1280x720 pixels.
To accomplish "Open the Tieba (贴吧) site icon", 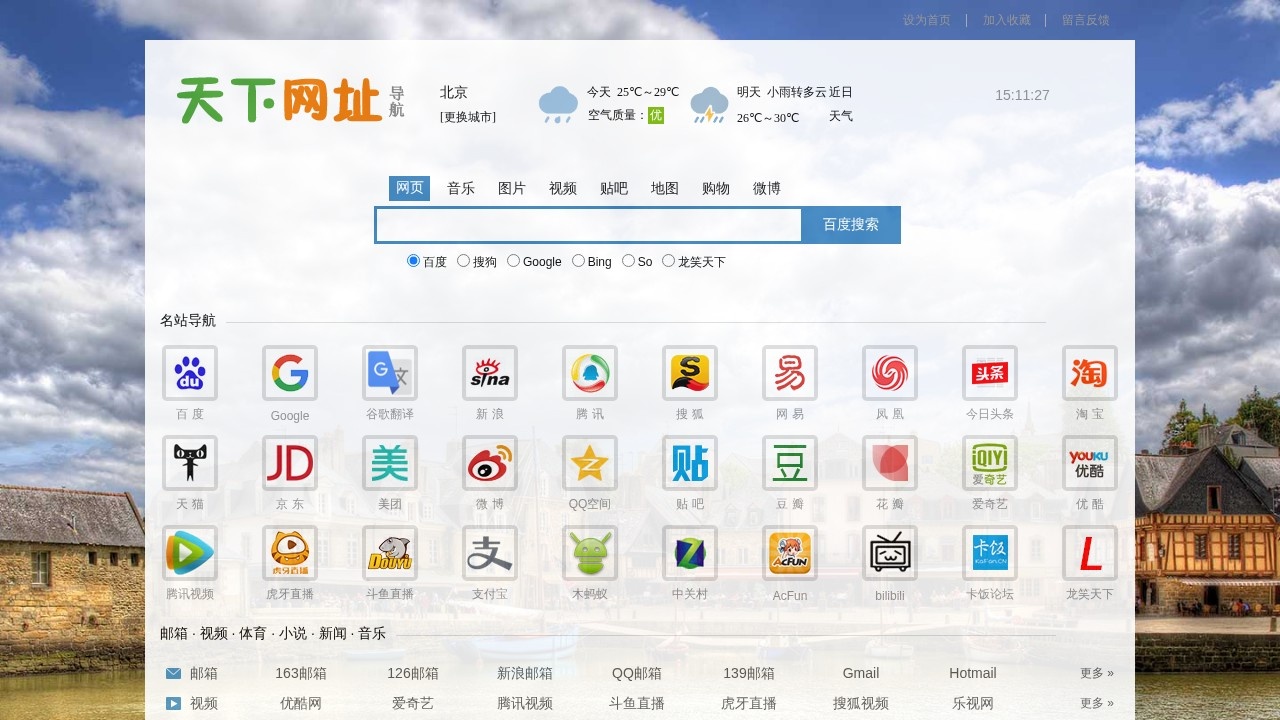I will pos(690,463).
